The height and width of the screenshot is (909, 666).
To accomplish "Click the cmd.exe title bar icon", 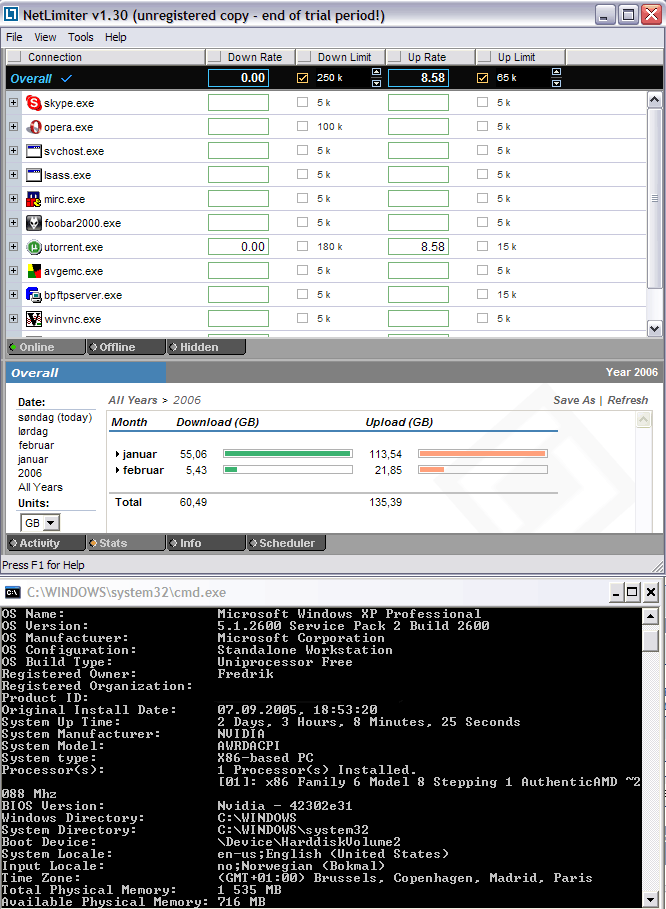I will pos(12,592).
